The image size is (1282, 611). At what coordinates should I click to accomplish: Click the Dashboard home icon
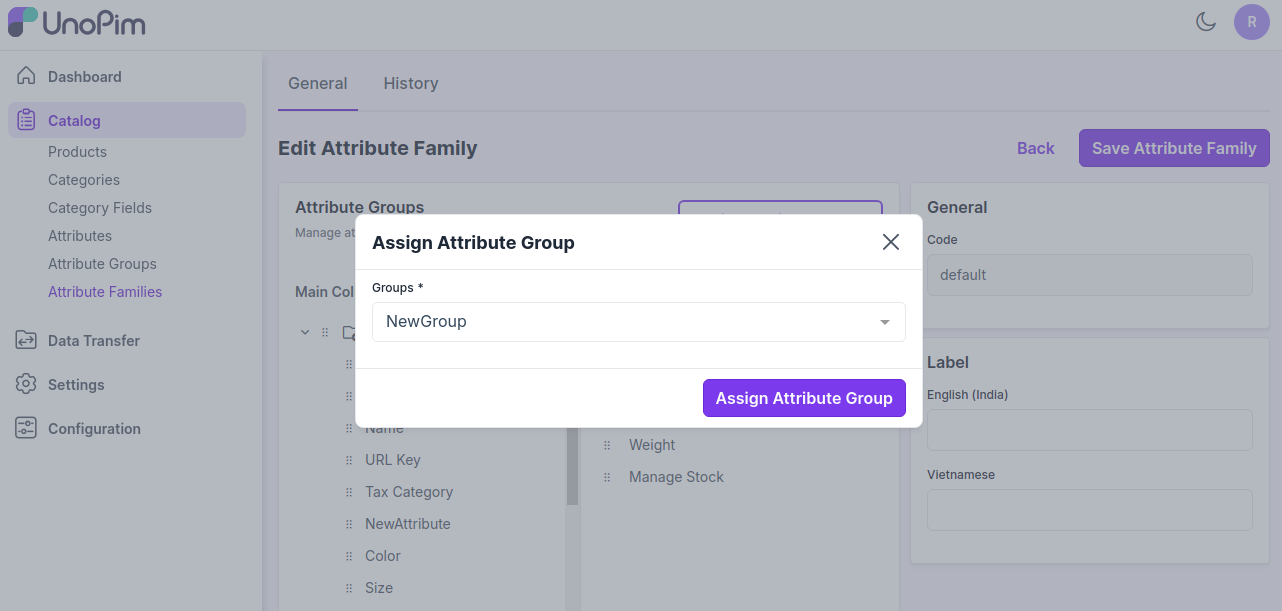(25, 75)
